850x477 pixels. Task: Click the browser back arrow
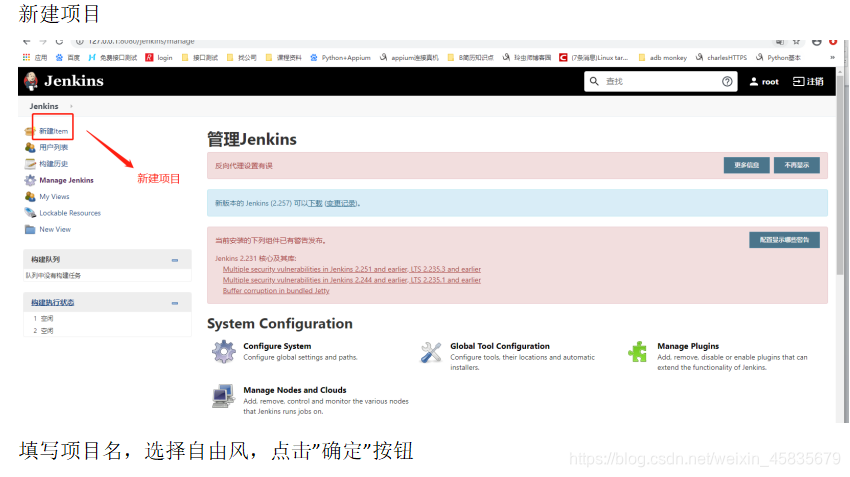pos(27,41)
